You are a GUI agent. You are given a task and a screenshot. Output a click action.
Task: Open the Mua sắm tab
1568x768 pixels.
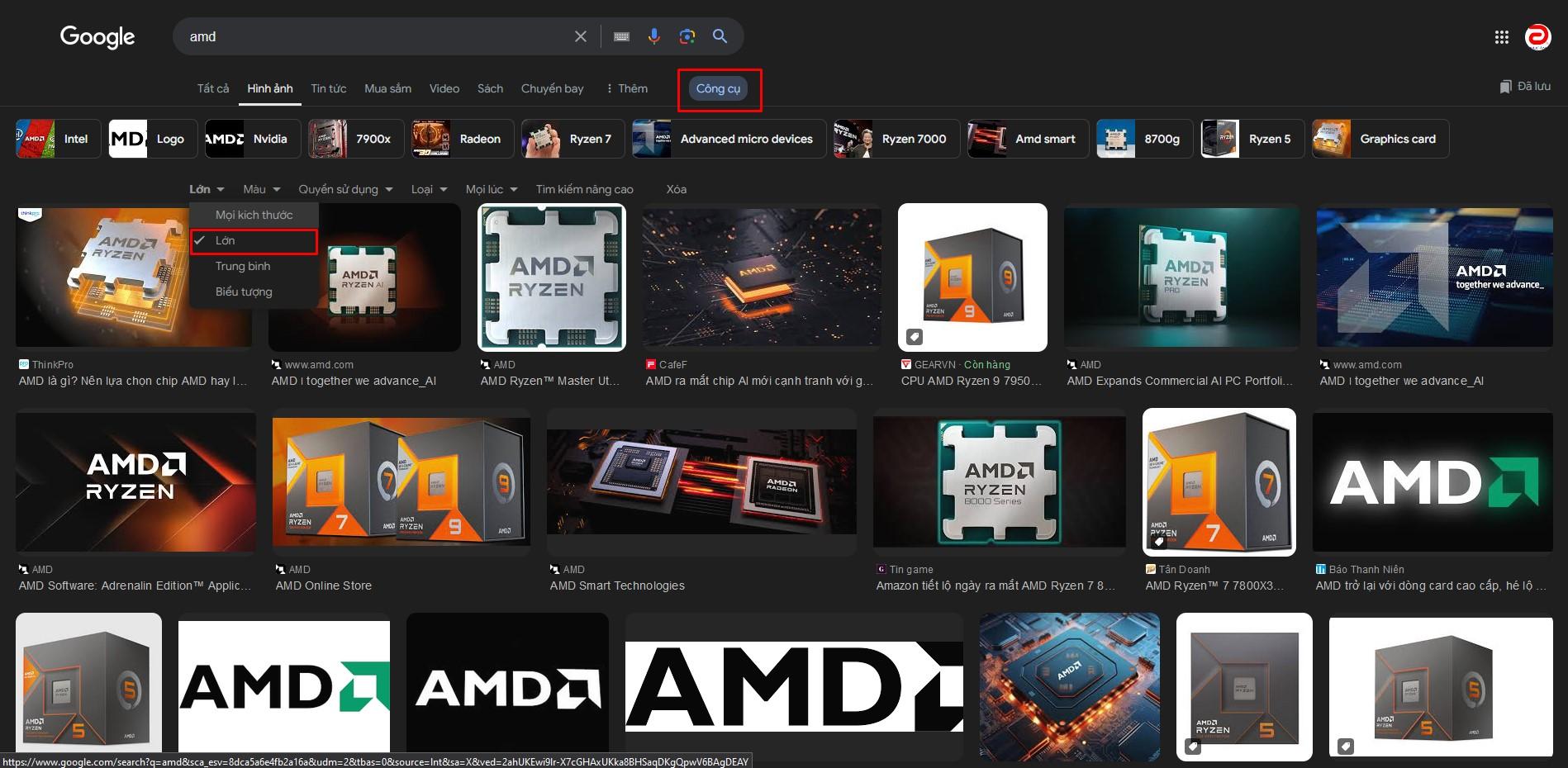pos(388,88)
